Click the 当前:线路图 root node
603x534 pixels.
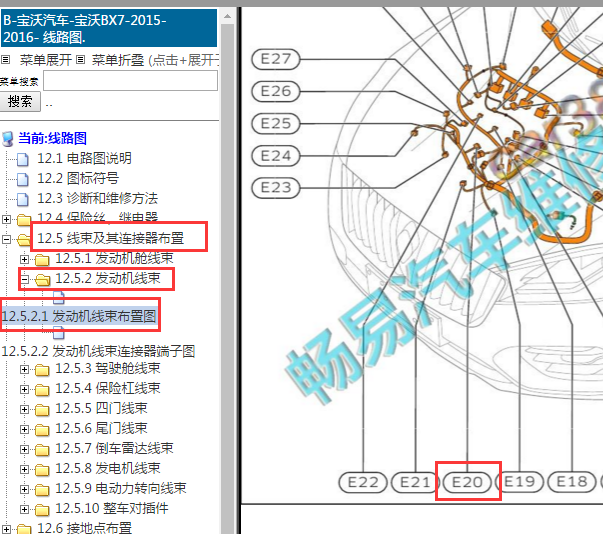click(52, 138)
